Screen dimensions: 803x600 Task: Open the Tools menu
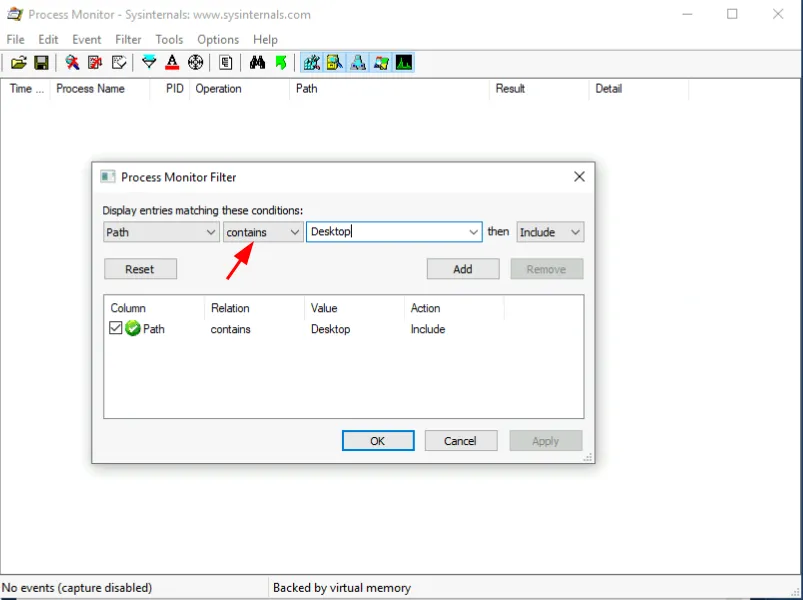click(x=169, y=39)
